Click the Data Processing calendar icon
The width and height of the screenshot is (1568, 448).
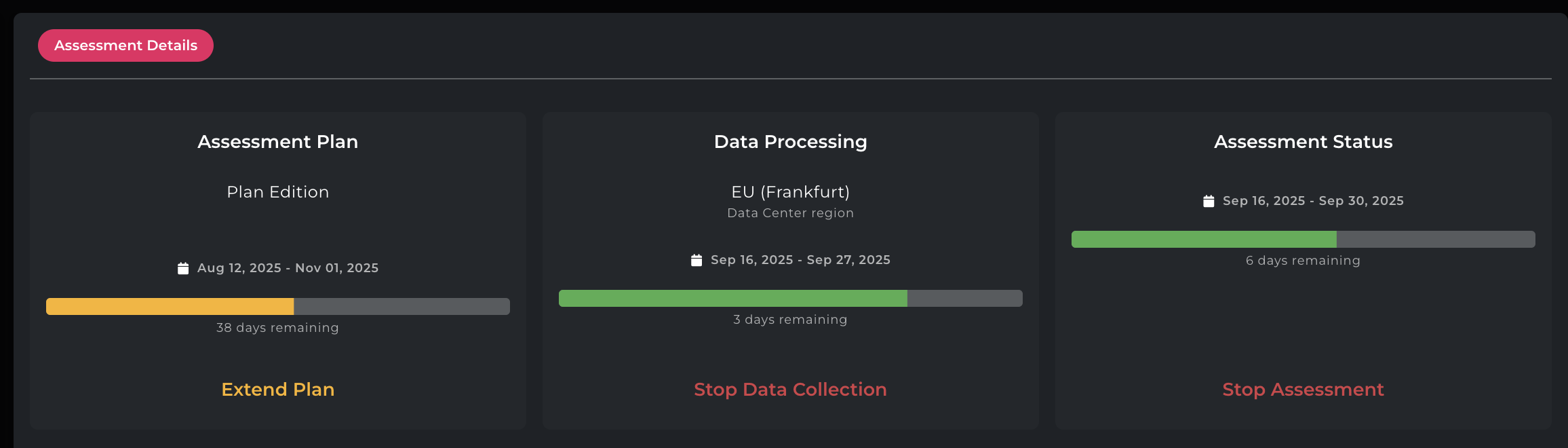click(697, 260)
